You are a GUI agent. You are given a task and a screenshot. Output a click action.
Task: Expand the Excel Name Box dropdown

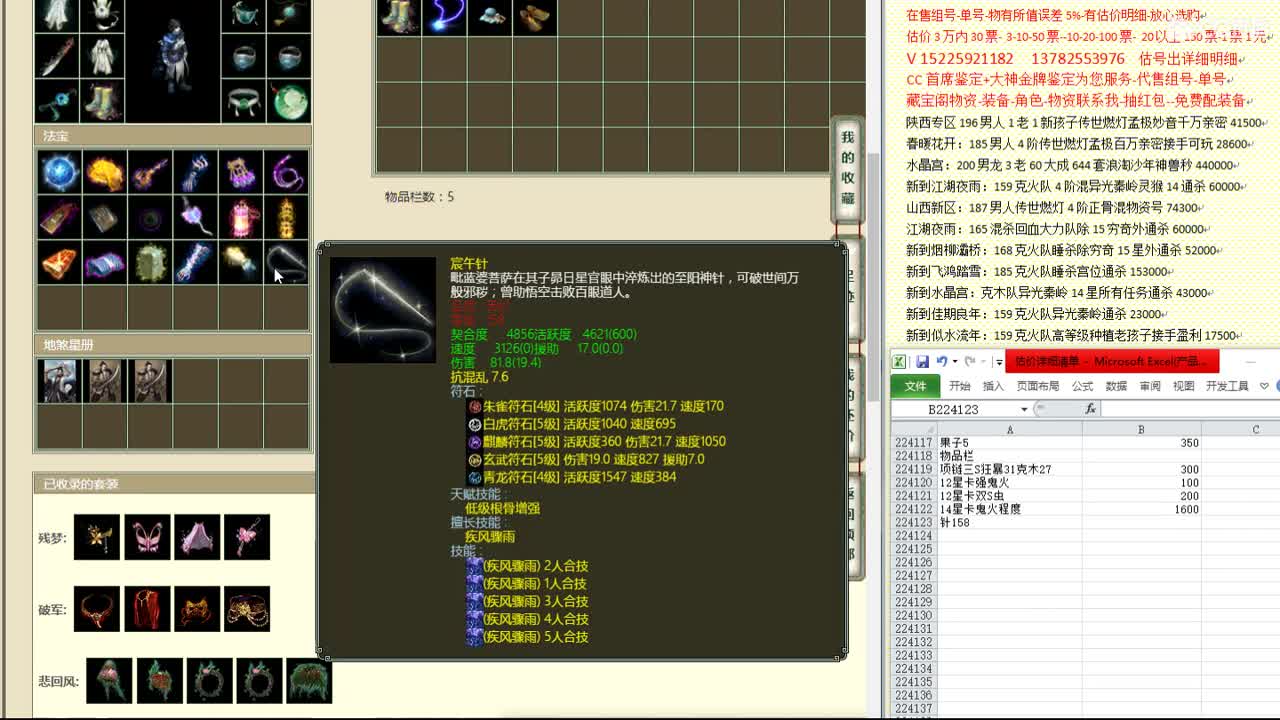tap(1024, 409)
